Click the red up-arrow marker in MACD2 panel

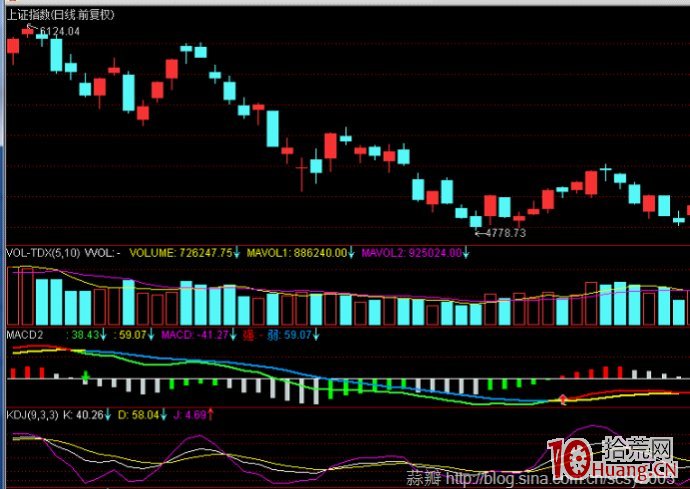pos(563,399)
